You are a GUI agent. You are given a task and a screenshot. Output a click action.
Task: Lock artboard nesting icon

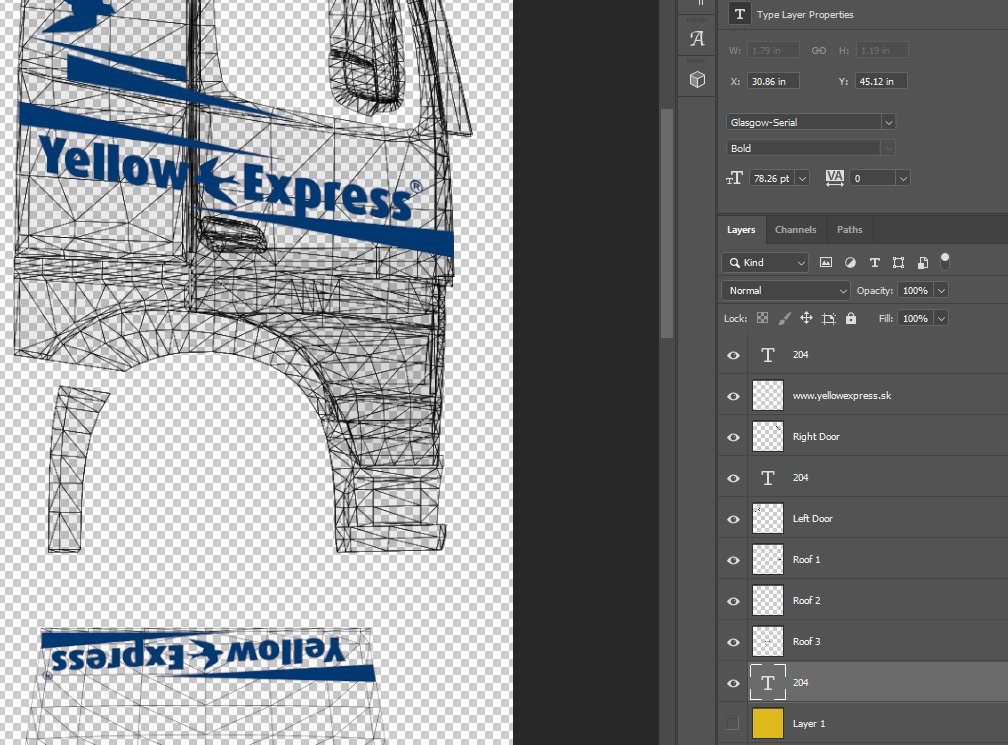pos(829,318)
